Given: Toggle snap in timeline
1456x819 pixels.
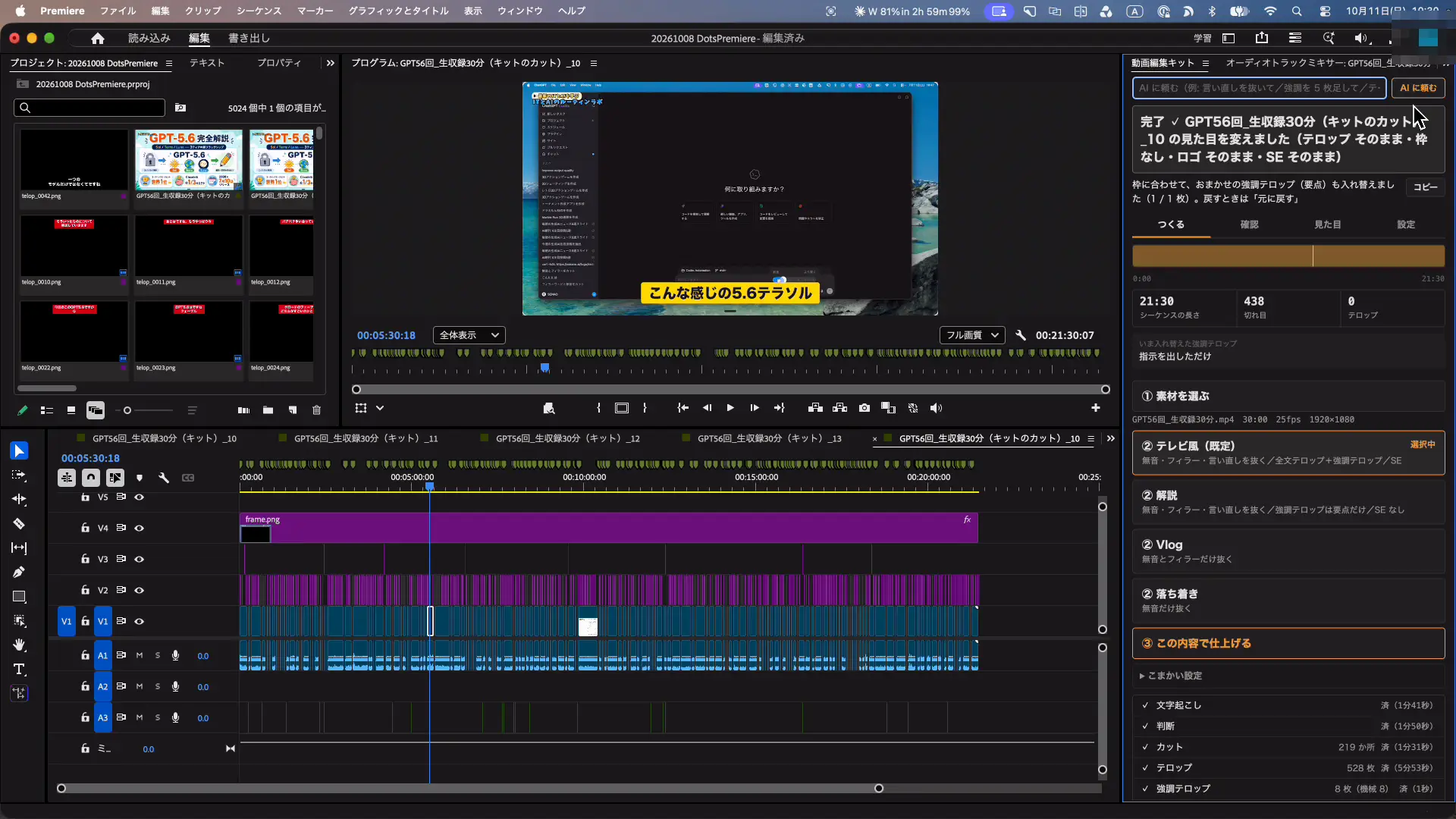Looking at the screenshot, I should click(x=91, y=478).
